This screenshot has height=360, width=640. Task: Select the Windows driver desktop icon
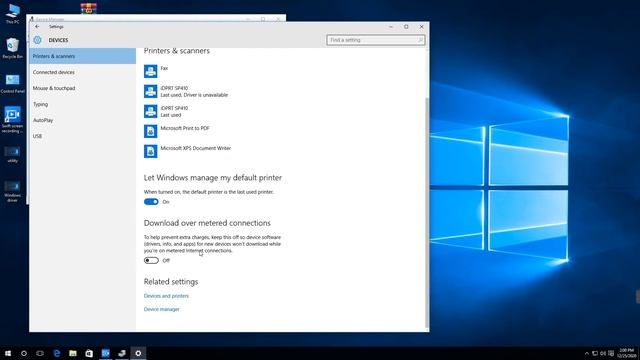point(12,191)
